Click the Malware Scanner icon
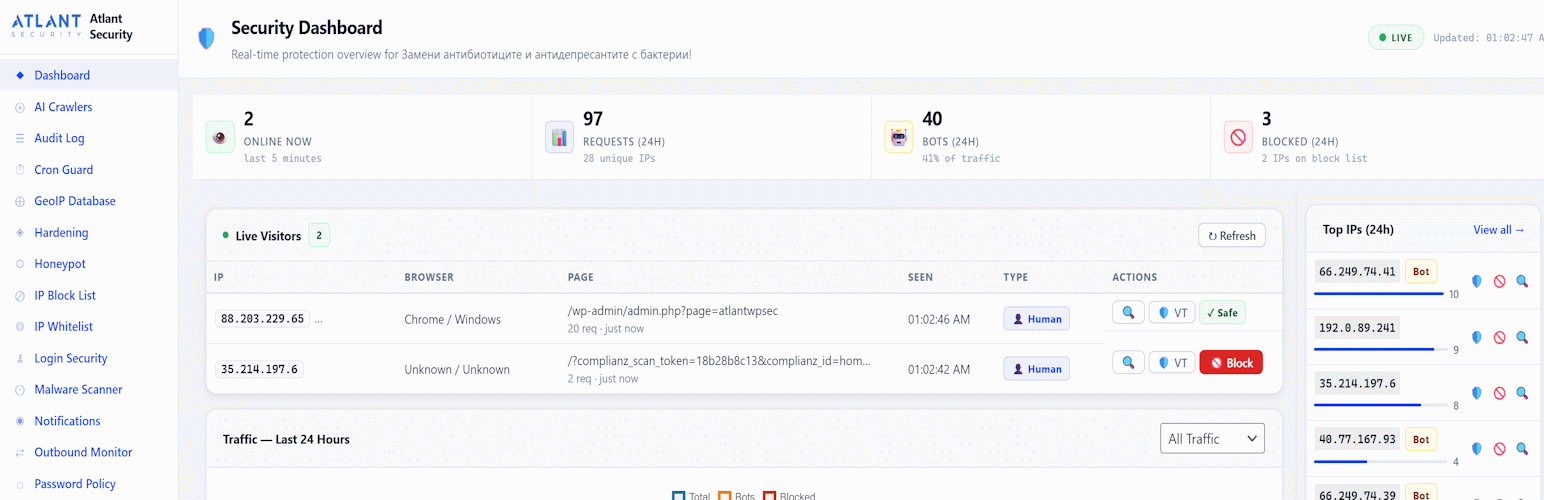Image resolution: width=1544 pixels, height=500 pixels. (x=20, y=390)
